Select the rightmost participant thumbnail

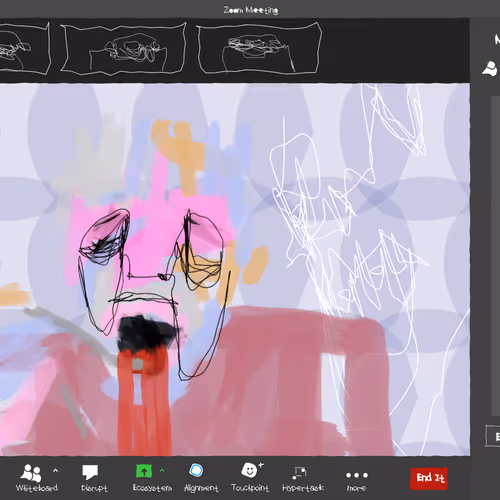(x=259, y=48)
